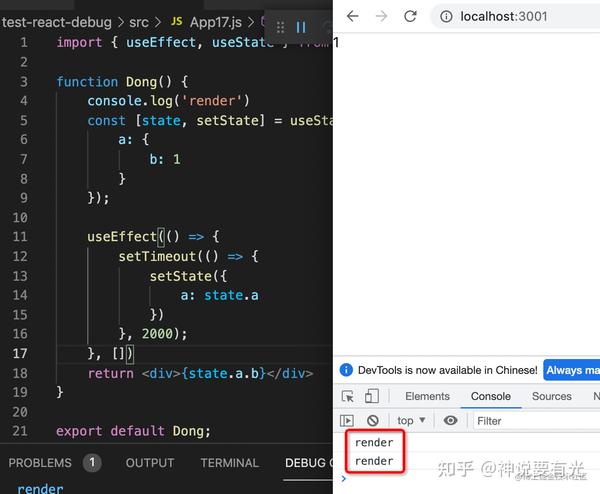
Task: Click line number 17 in the gutter
Action: point(20,353)
